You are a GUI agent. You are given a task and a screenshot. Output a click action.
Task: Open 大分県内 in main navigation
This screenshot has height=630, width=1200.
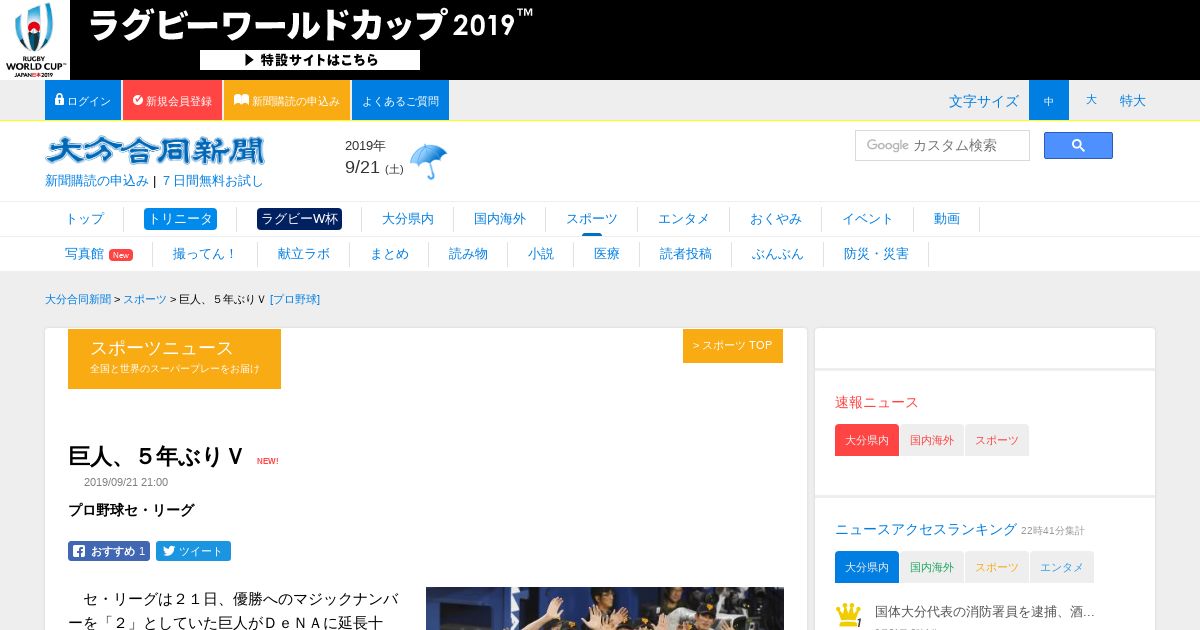[408, 219]
